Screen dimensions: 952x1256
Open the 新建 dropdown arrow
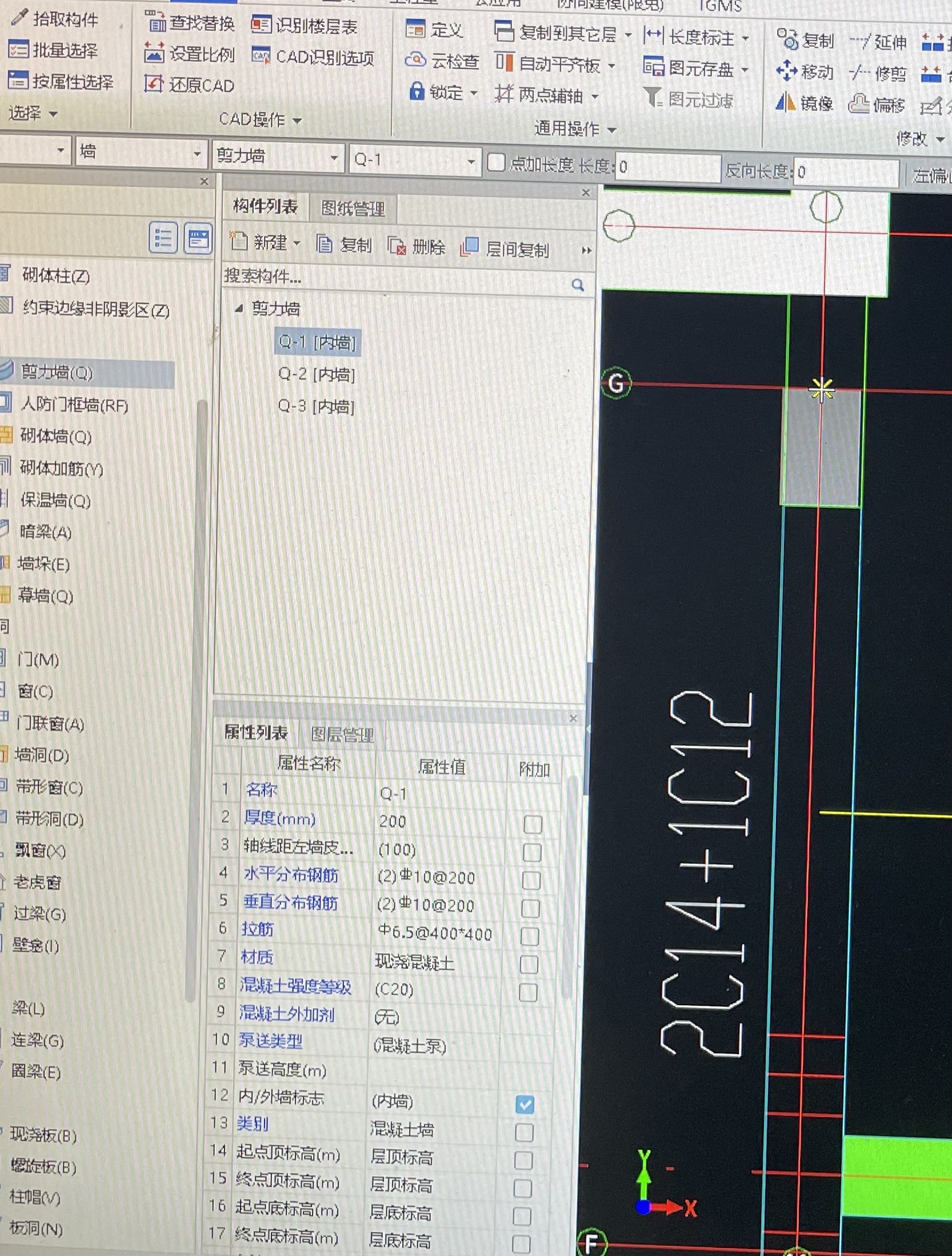click(x=297, y=243)
